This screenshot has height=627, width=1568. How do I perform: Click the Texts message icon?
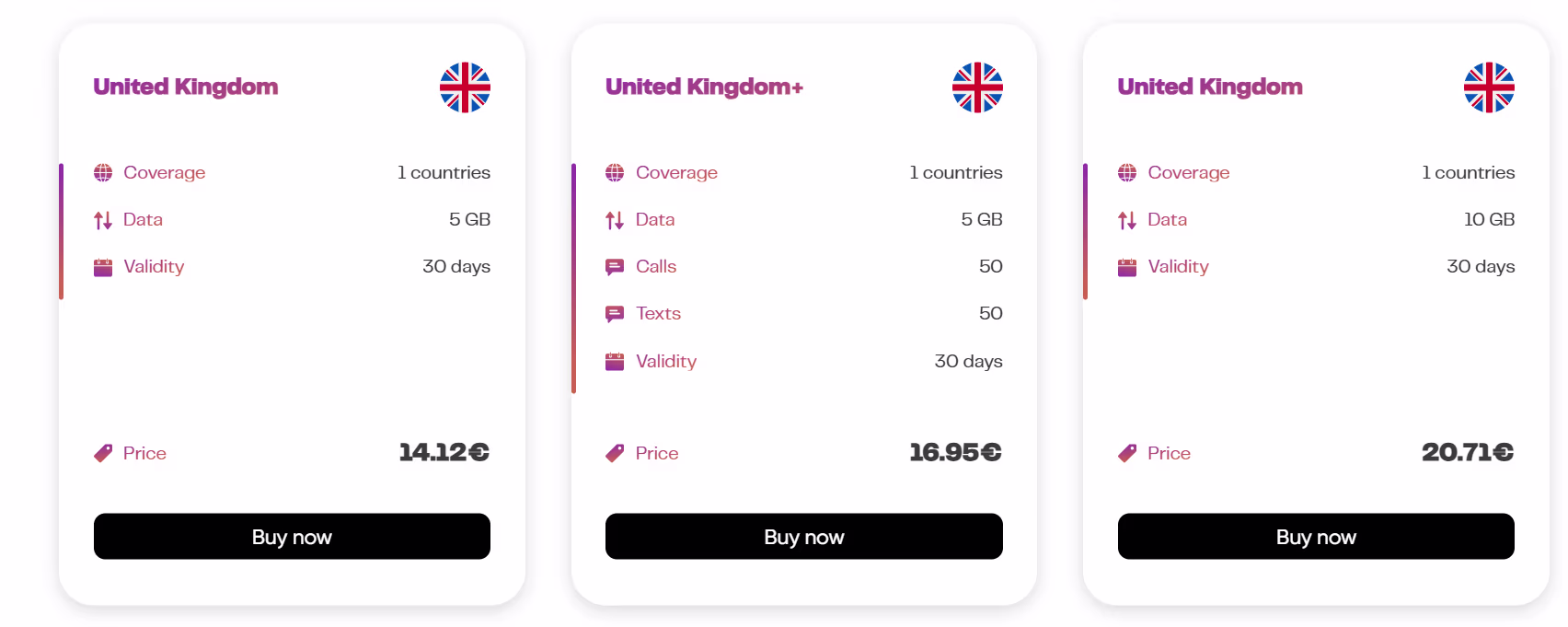(x=615, y=314)
